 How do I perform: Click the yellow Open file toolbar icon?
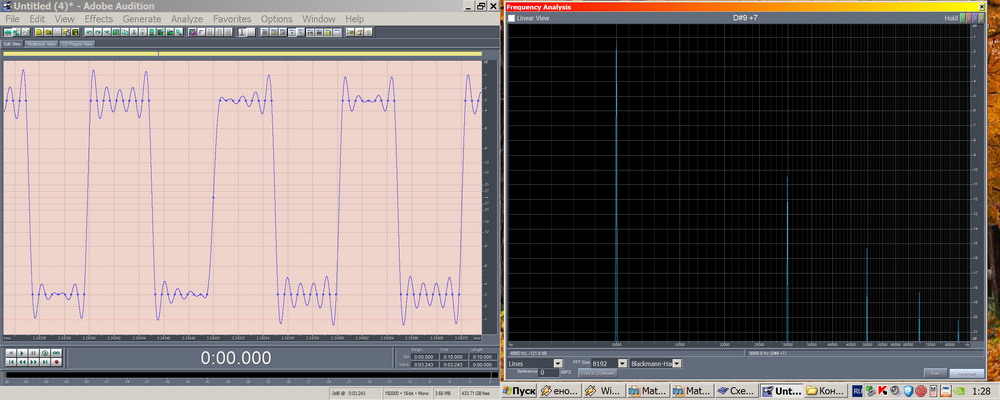point(48,32)
